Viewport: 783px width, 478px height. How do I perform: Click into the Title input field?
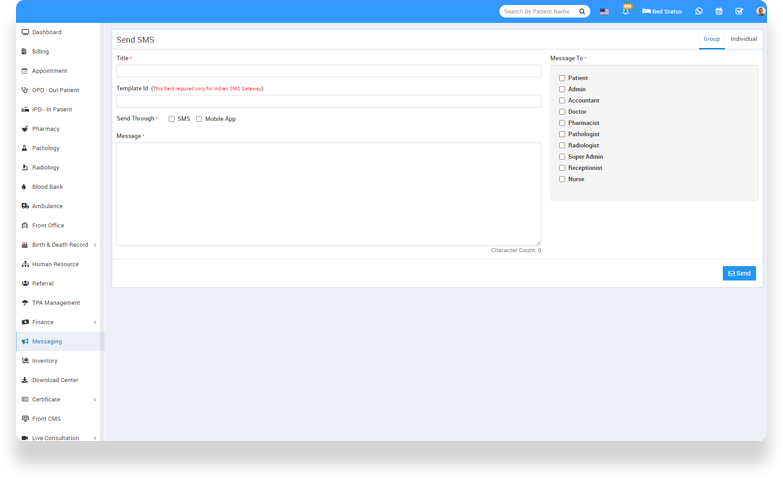pyautogui.click(x=328, y=71)
